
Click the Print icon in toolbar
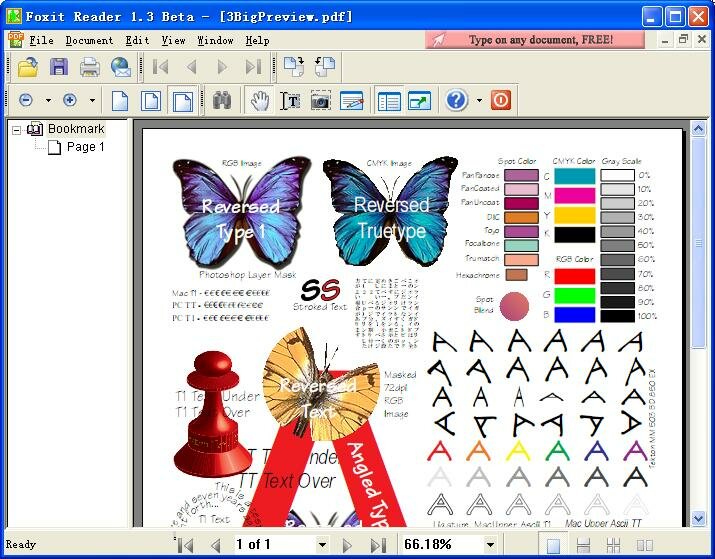click(90, 67)
